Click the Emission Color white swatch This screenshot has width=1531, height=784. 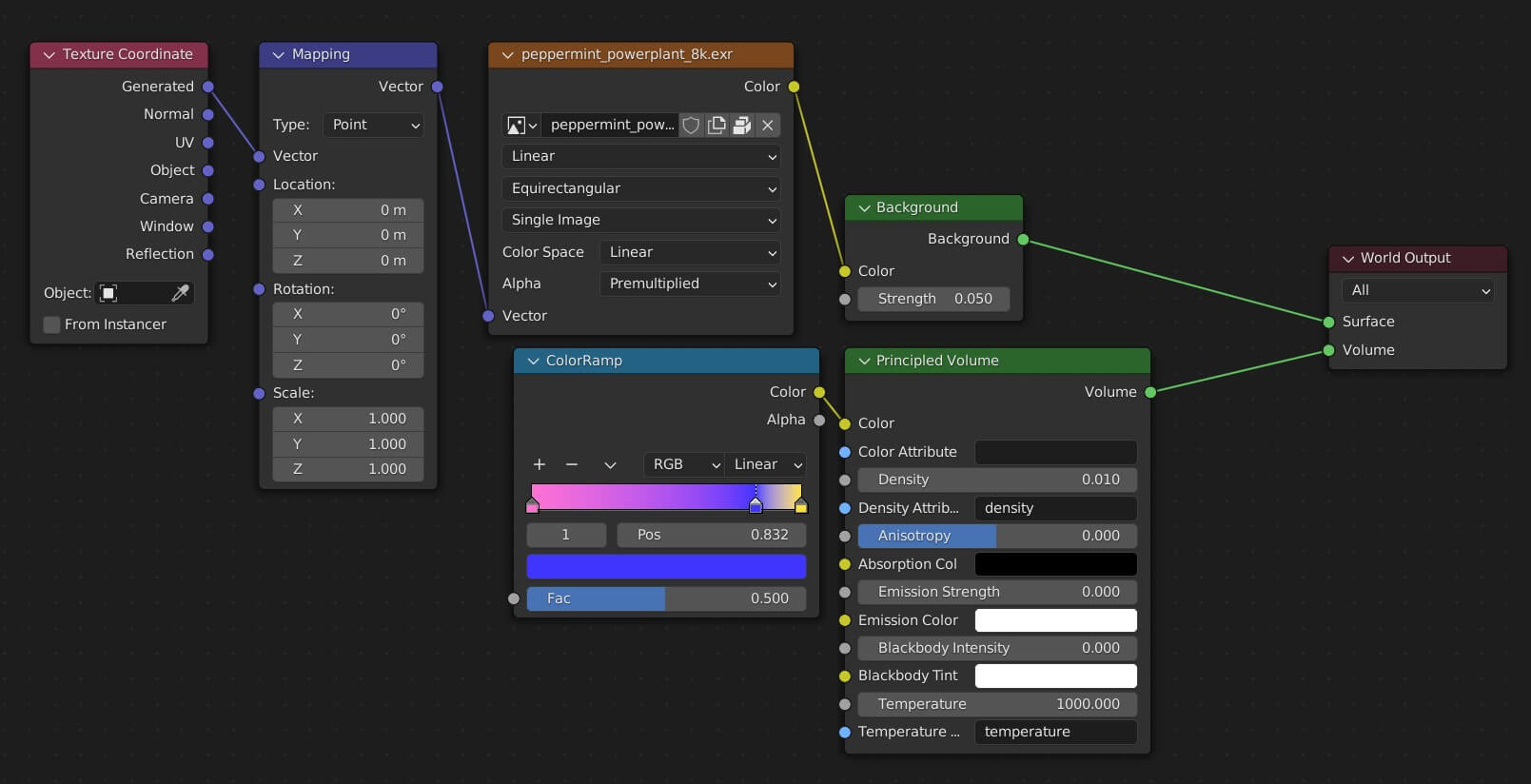coord(1055,620)
